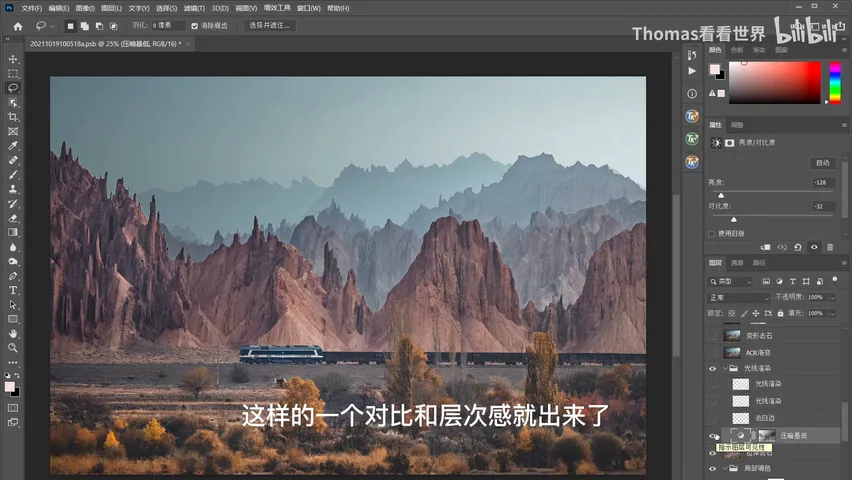852x480 pixels.
Task: Click the clip-to-layer icon in Properties
Action: pyautogui.click(x=766, y=247)
